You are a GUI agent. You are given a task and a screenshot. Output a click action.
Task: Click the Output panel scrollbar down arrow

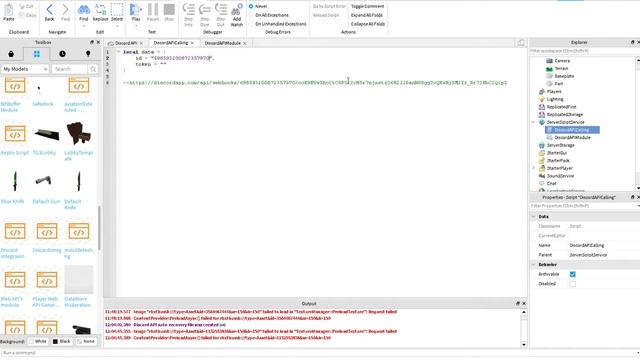(524, 344)
